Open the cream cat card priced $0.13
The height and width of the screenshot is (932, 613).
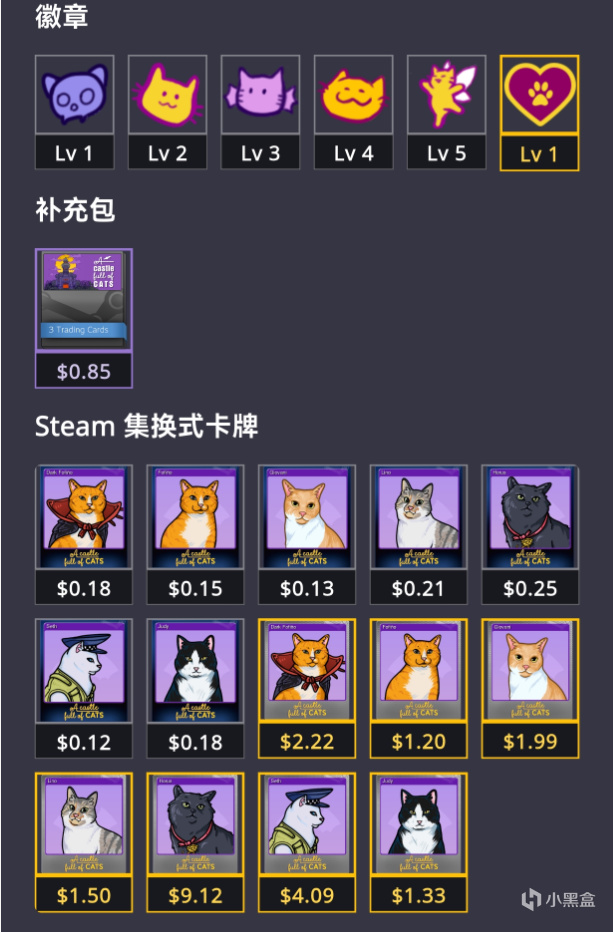click(307, 534)
